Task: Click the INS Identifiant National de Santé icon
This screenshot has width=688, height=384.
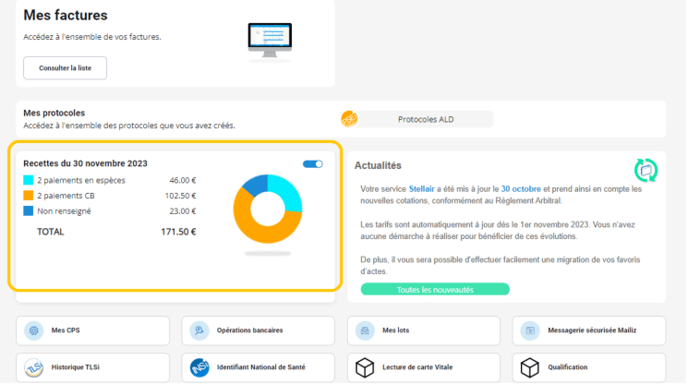Action: click(199, 367)
